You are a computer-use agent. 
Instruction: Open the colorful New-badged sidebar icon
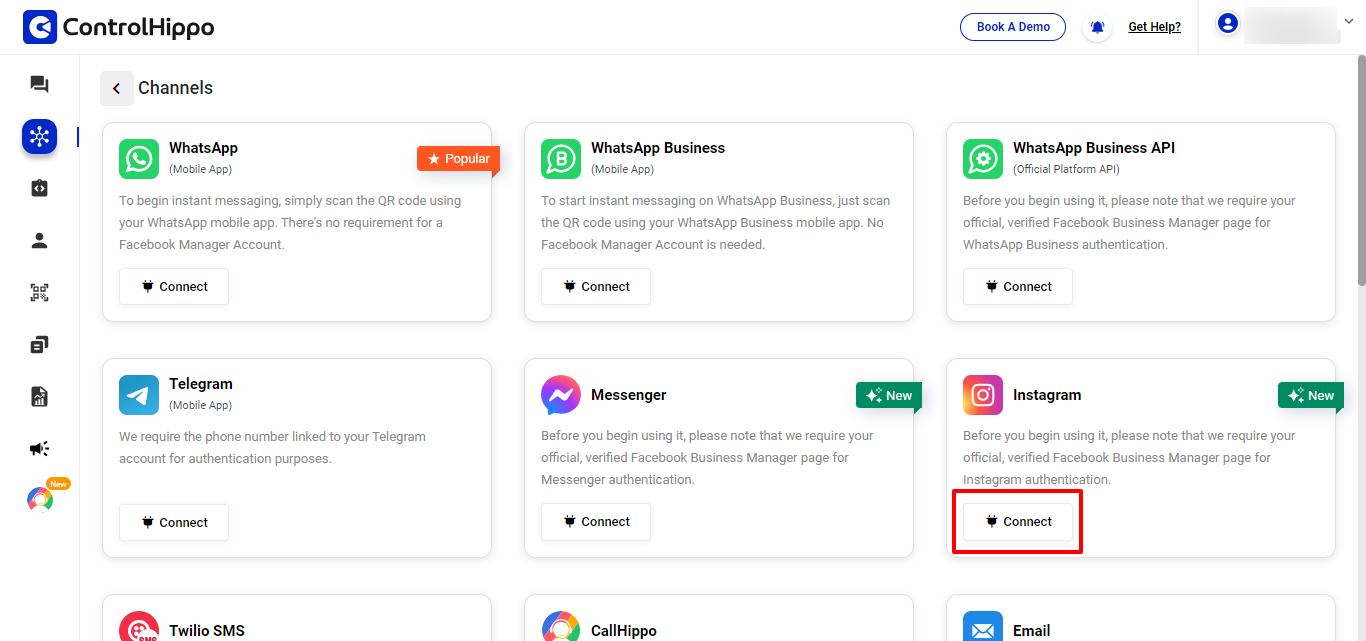(x=40, y=498)
